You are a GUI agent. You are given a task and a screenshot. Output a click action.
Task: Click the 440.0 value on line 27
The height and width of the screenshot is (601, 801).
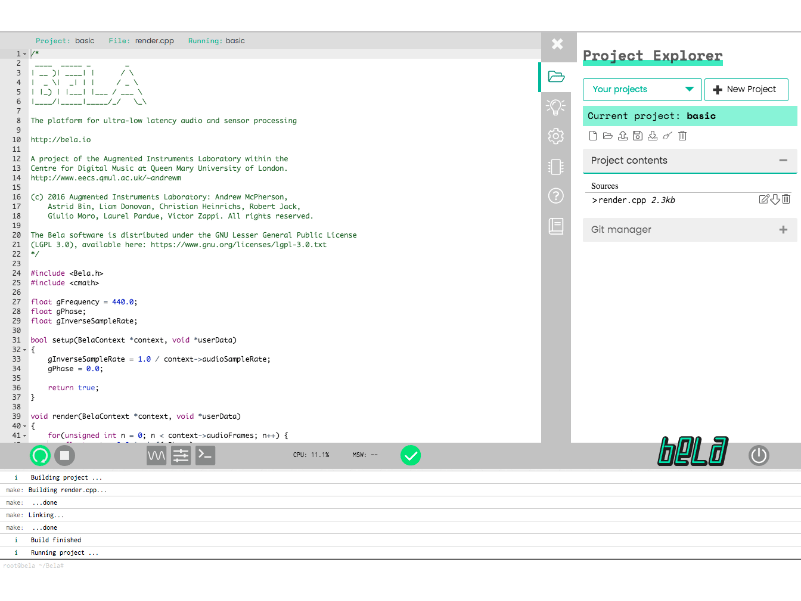[x=123, y=302]
